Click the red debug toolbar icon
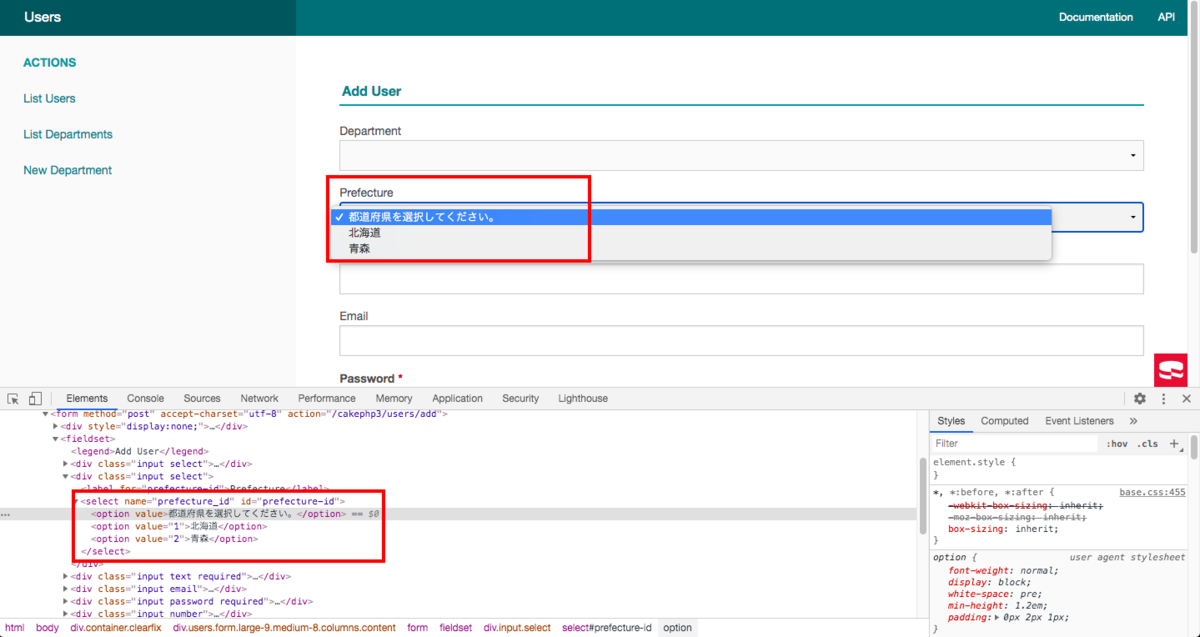1200x637 pixels. tap(1170, 370)
